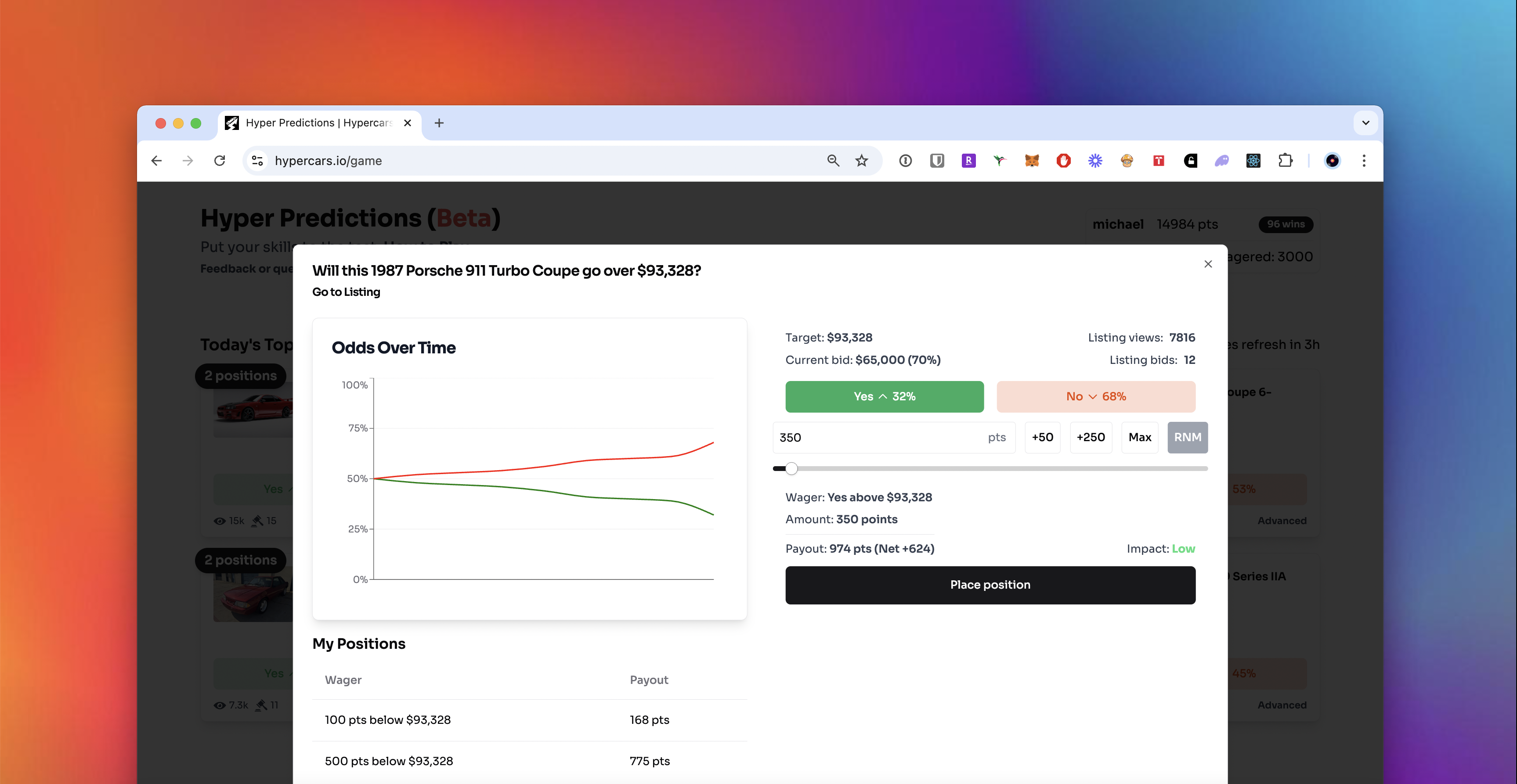Open the Extensions puzzle piece menu
1517x784 pixels.
[x=1286, y=161]
